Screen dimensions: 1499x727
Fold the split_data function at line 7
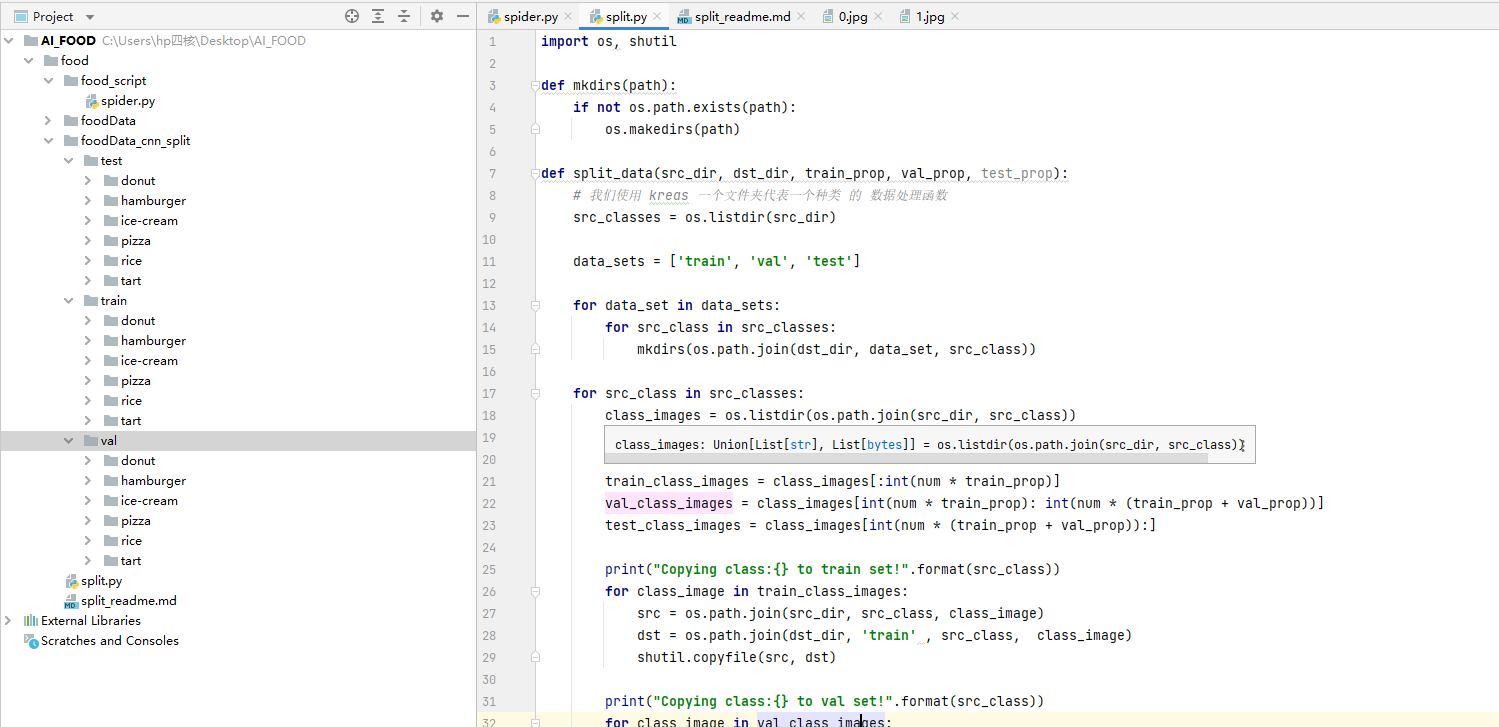(x=535, y=174)
